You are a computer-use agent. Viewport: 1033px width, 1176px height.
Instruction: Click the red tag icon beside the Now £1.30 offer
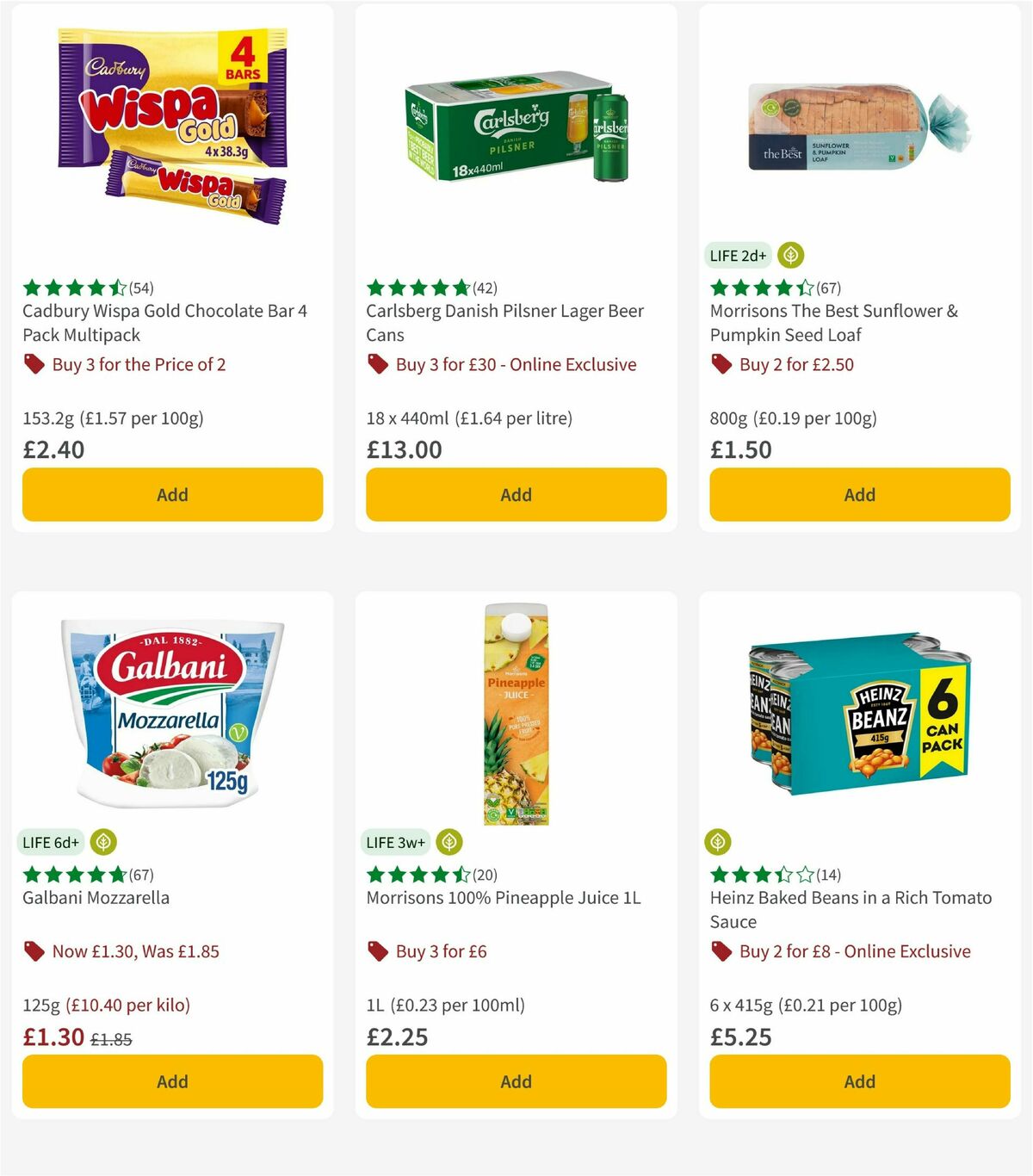click(x=33, y=951)
